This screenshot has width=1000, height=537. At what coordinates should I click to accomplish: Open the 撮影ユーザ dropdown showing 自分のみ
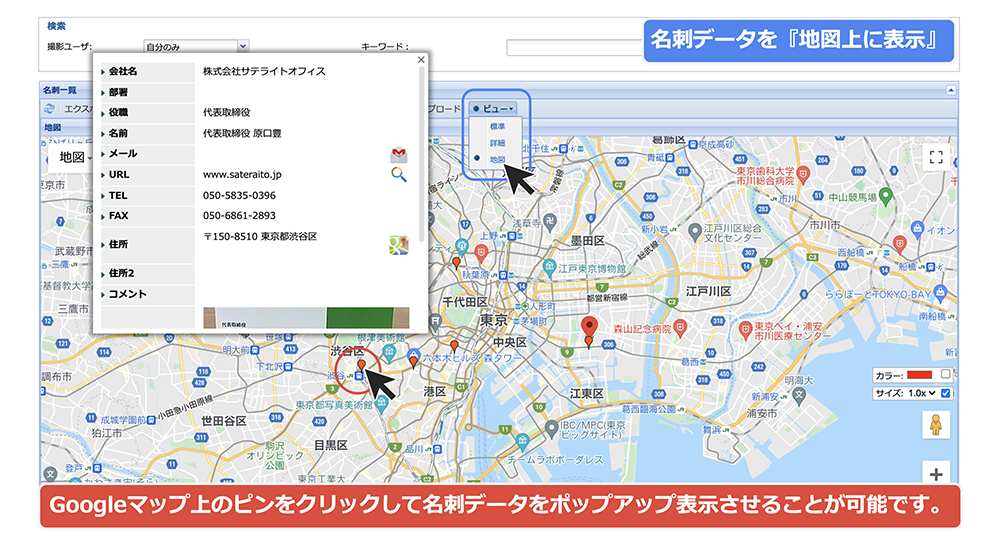pos(196,47)
